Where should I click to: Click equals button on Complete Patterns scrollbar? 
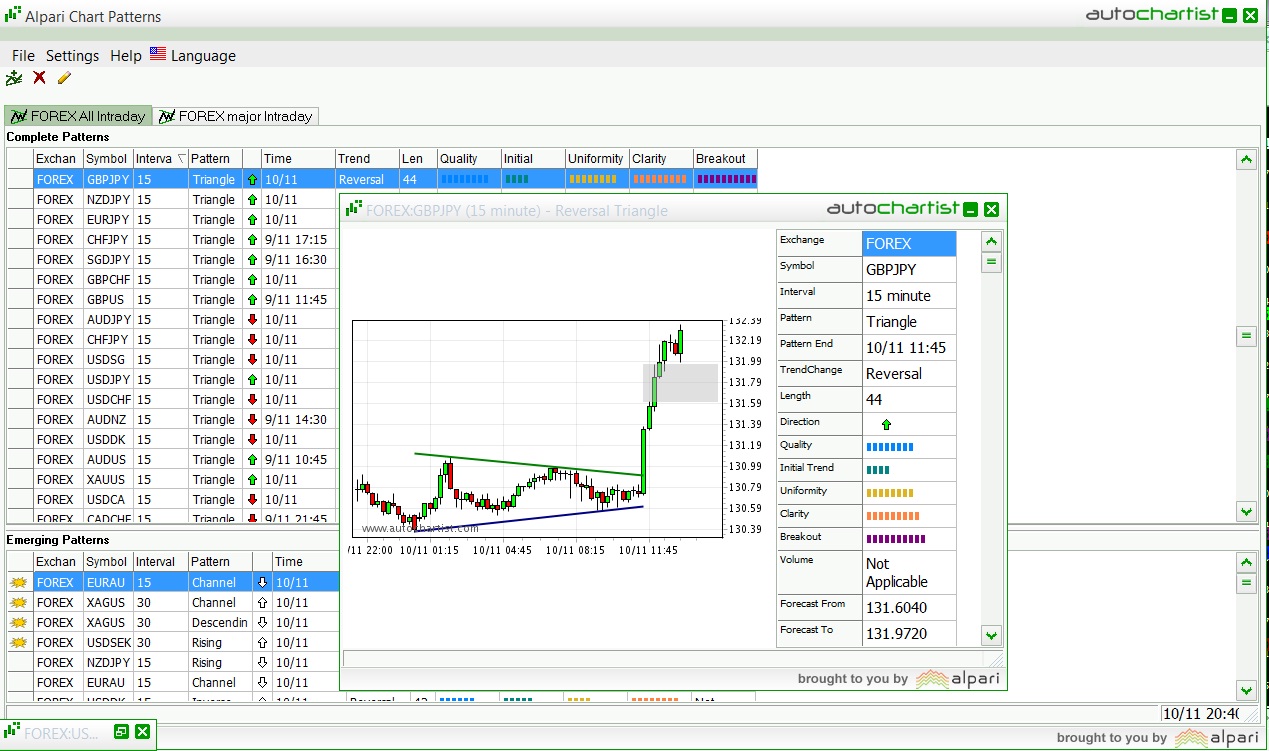[1246, 336]
